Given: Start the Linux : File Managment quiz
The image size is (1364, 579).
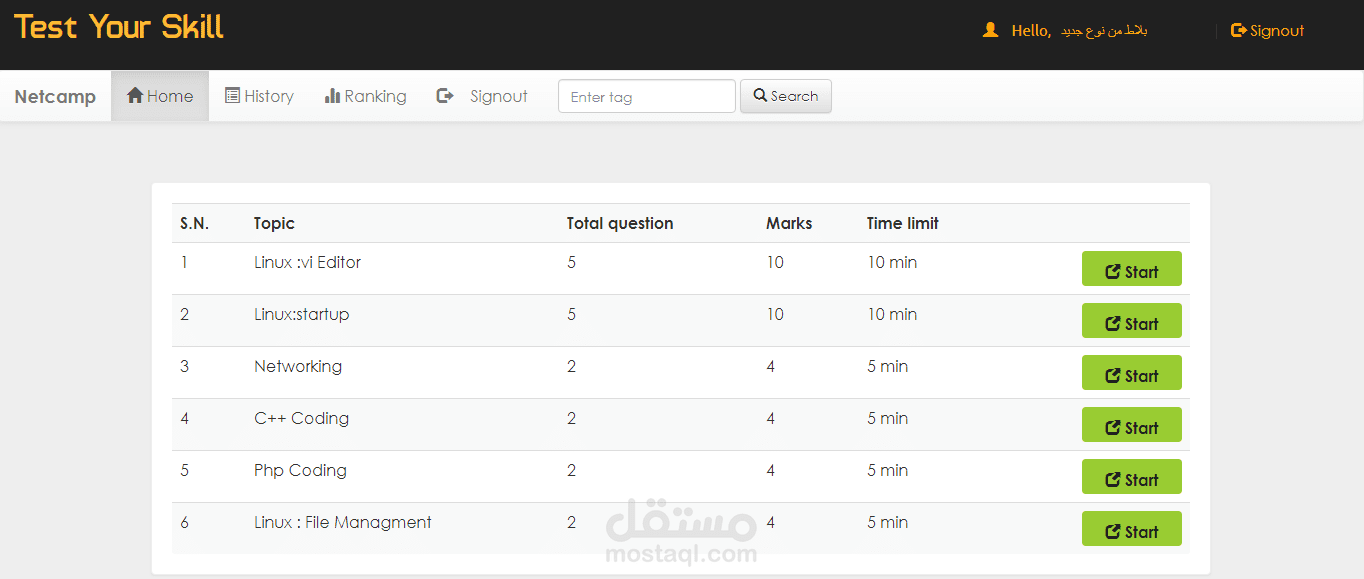Looking at the screenshot, I should [x=1131, y=529].
